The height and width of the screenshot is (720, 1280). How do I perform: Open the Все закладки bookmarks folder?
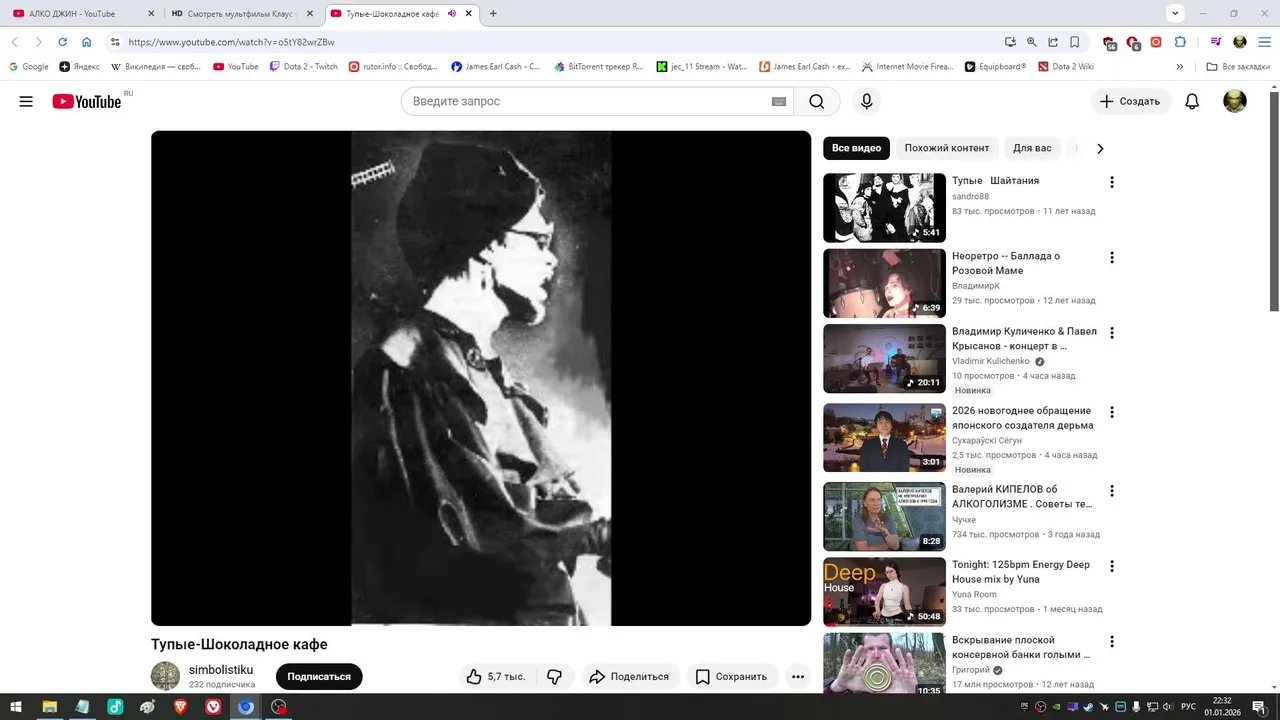1238,67
